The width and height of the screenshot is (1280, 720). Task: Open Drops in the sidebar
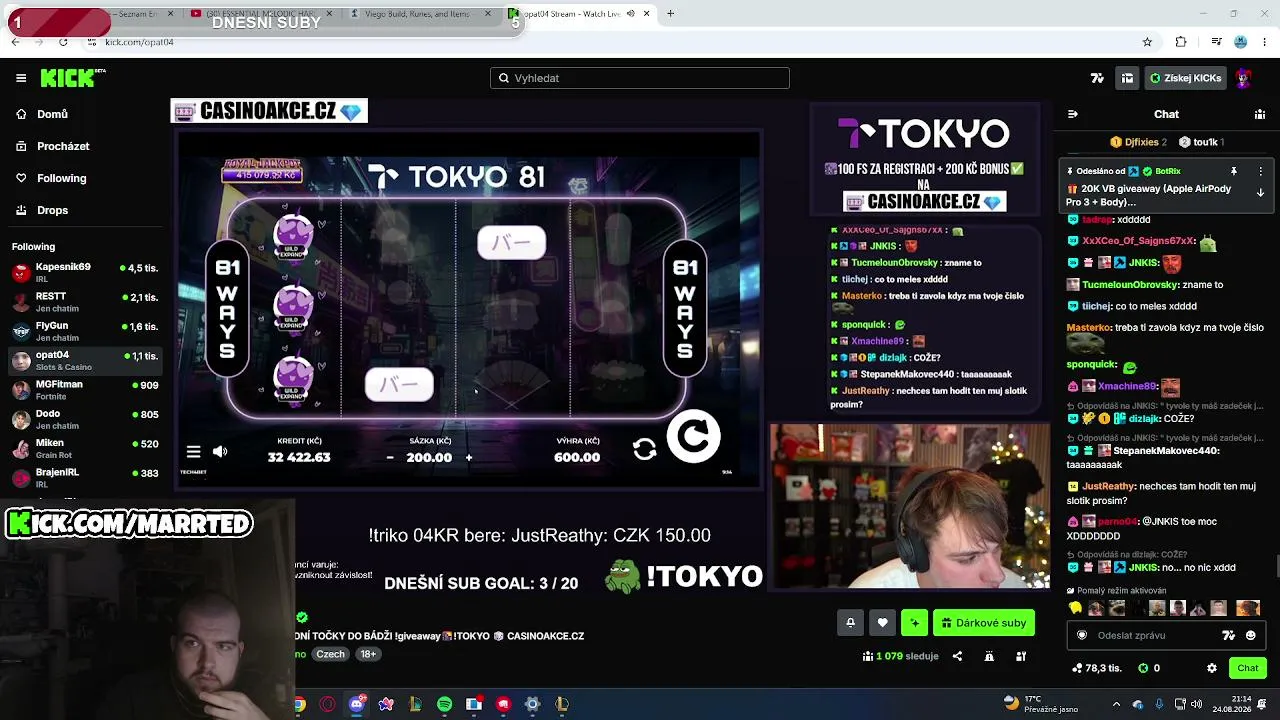(x=52, y=210)
